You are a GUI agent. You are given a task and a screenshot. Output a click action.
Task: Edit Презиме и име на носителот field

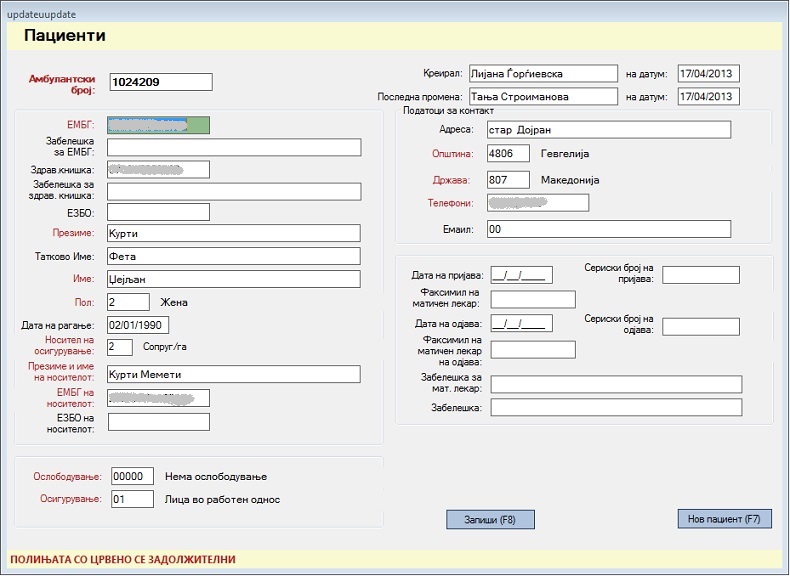point(234,374)
